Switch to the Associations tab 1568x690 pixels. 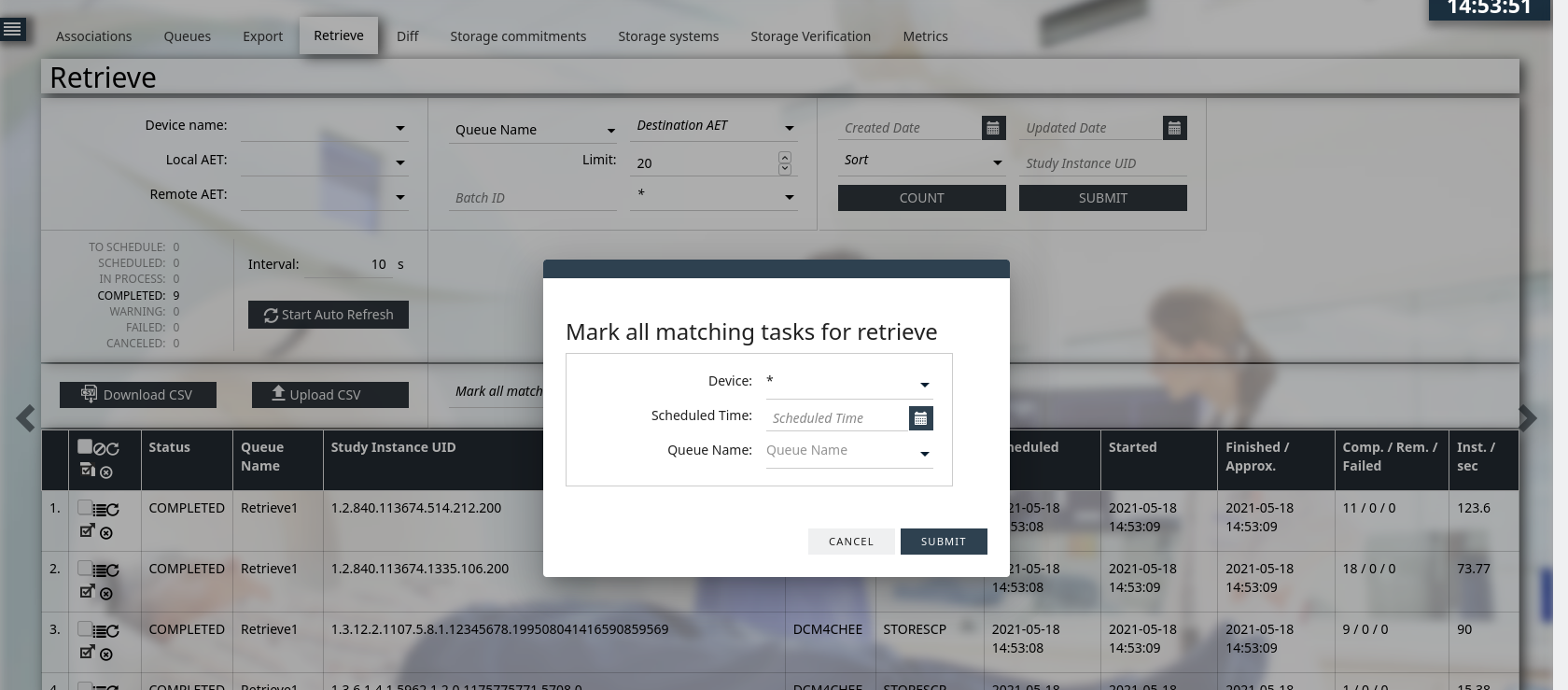(93, 36)
